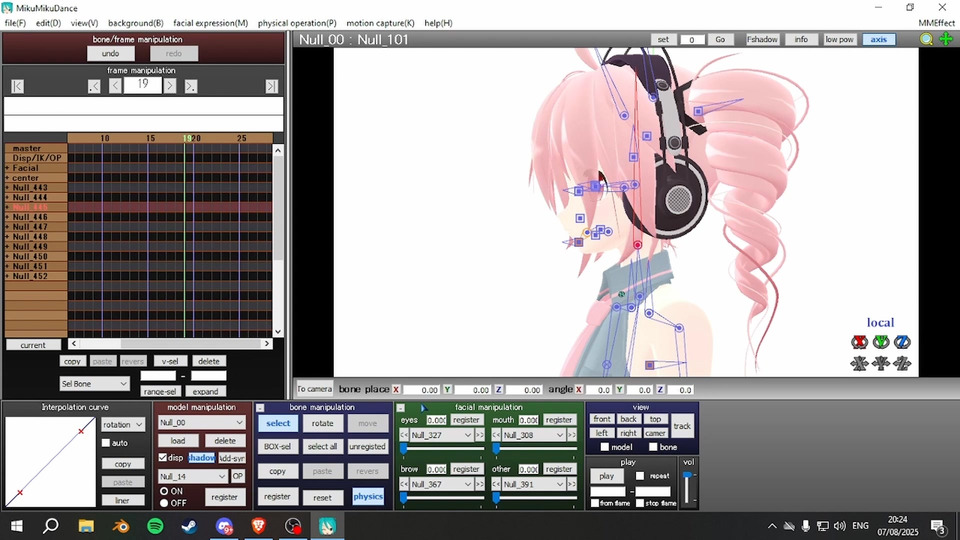Open Blender from the taskbar
This screenshot has width=960, height=540.
[121, 526]
